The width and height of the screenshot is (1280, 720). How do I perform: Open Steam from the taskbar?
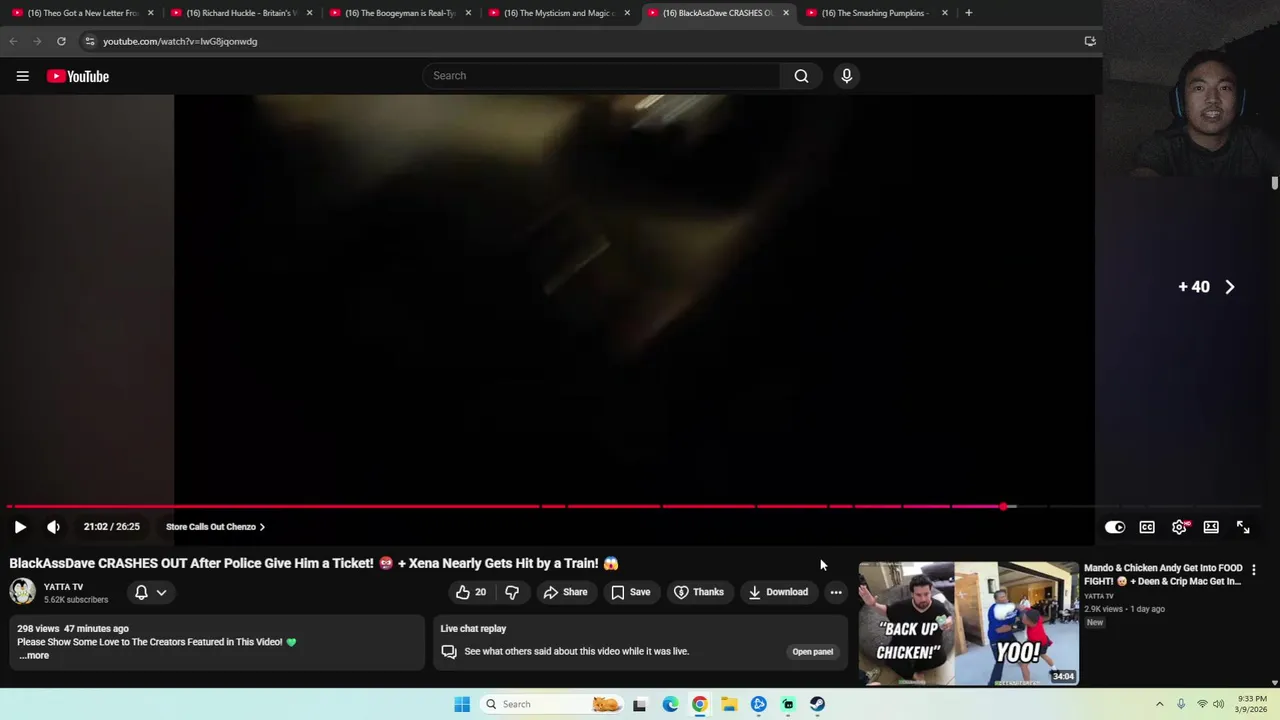817,704
